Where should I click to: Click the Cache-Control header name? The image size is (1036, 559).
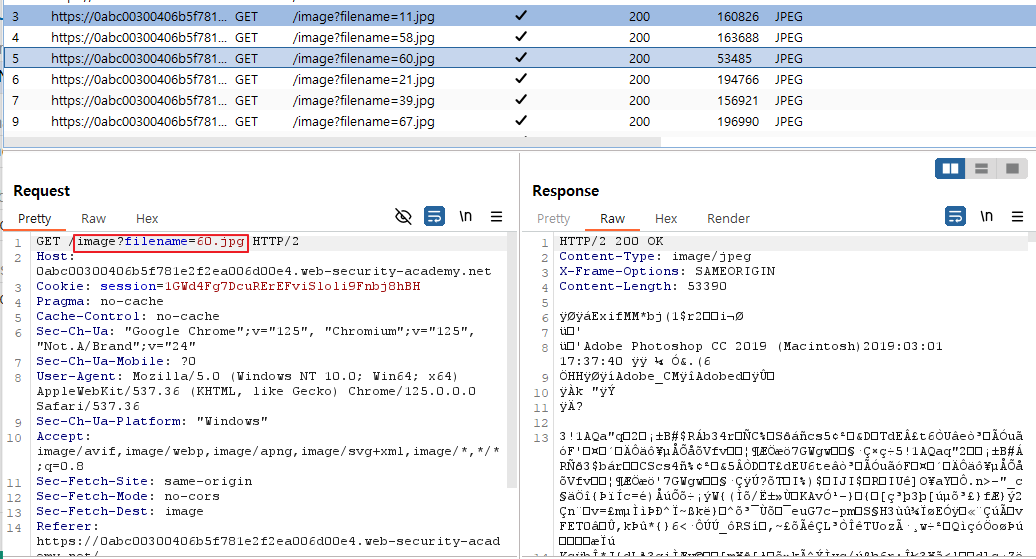[x=92, y=317]
